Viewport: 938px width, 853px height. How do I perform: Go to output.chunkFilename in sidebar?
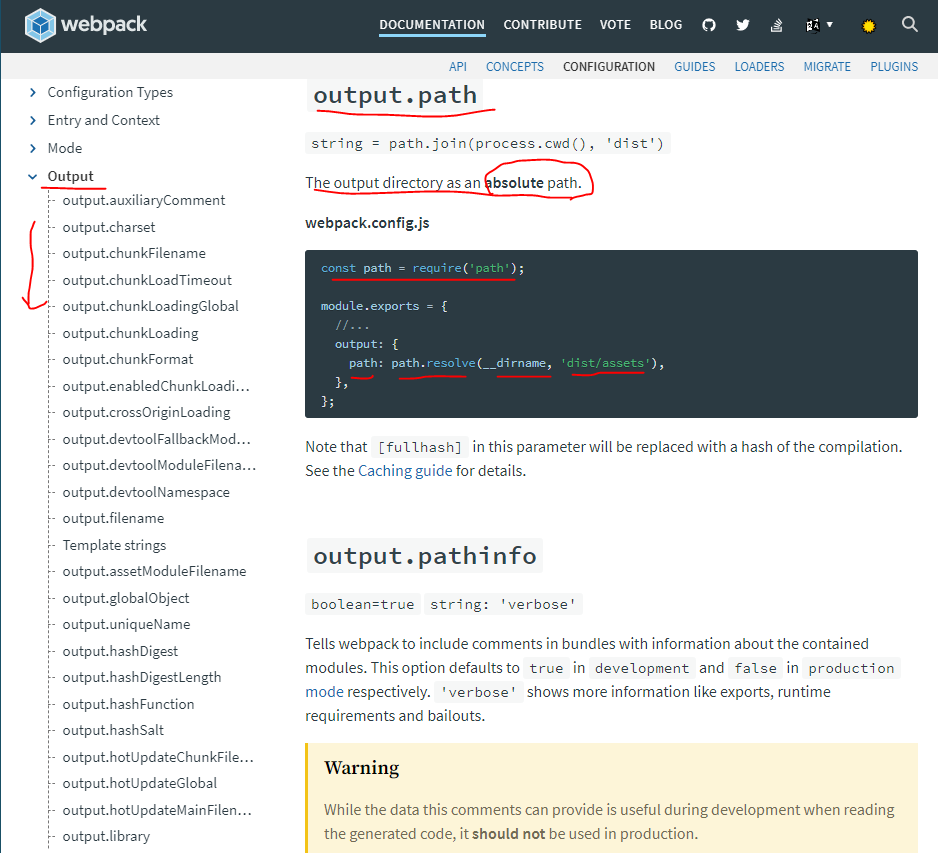(x=134, y=253)
